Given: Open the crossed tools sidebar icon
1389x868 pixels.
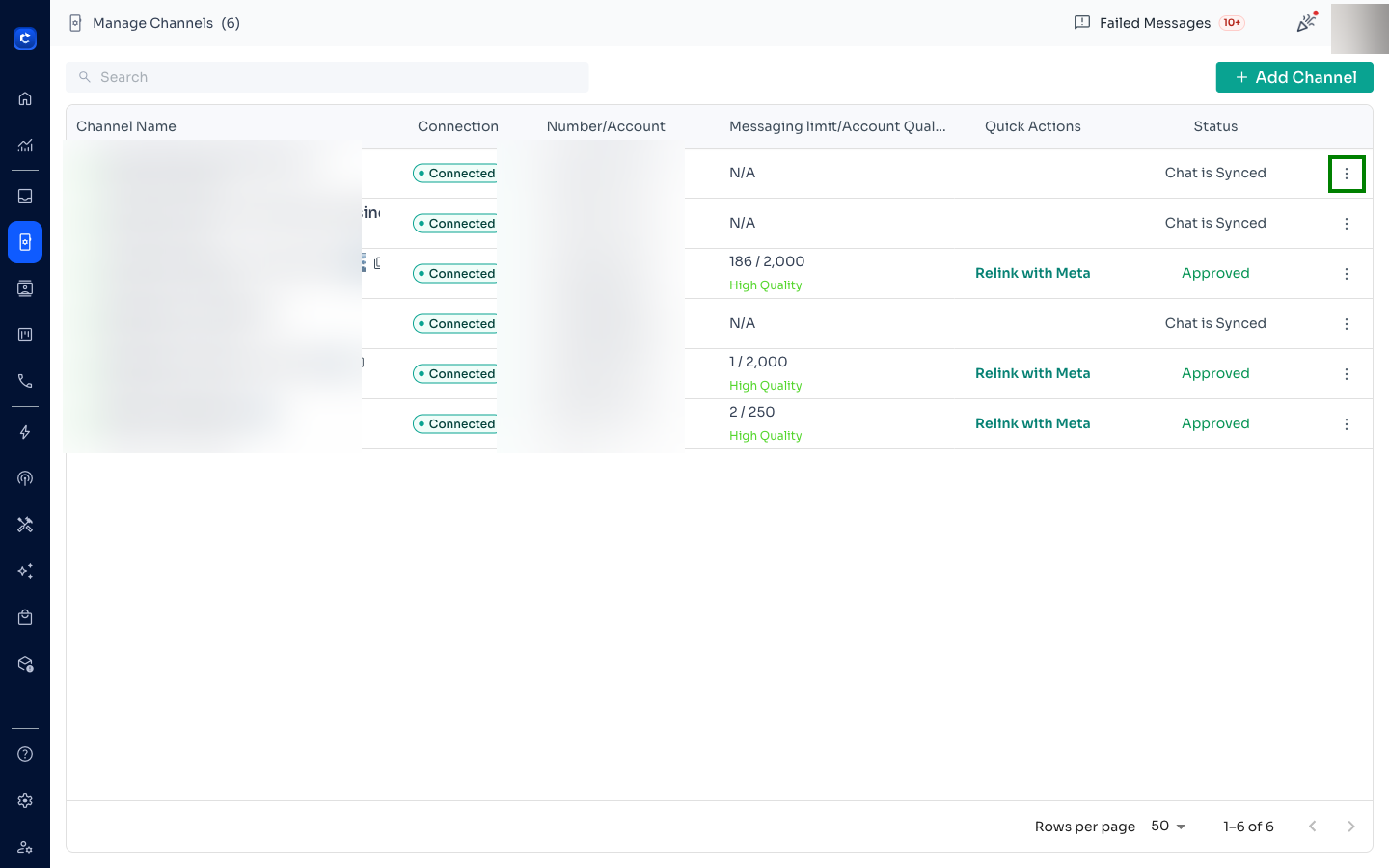Looking at the screenshot, I should click(x=25, y=525).
